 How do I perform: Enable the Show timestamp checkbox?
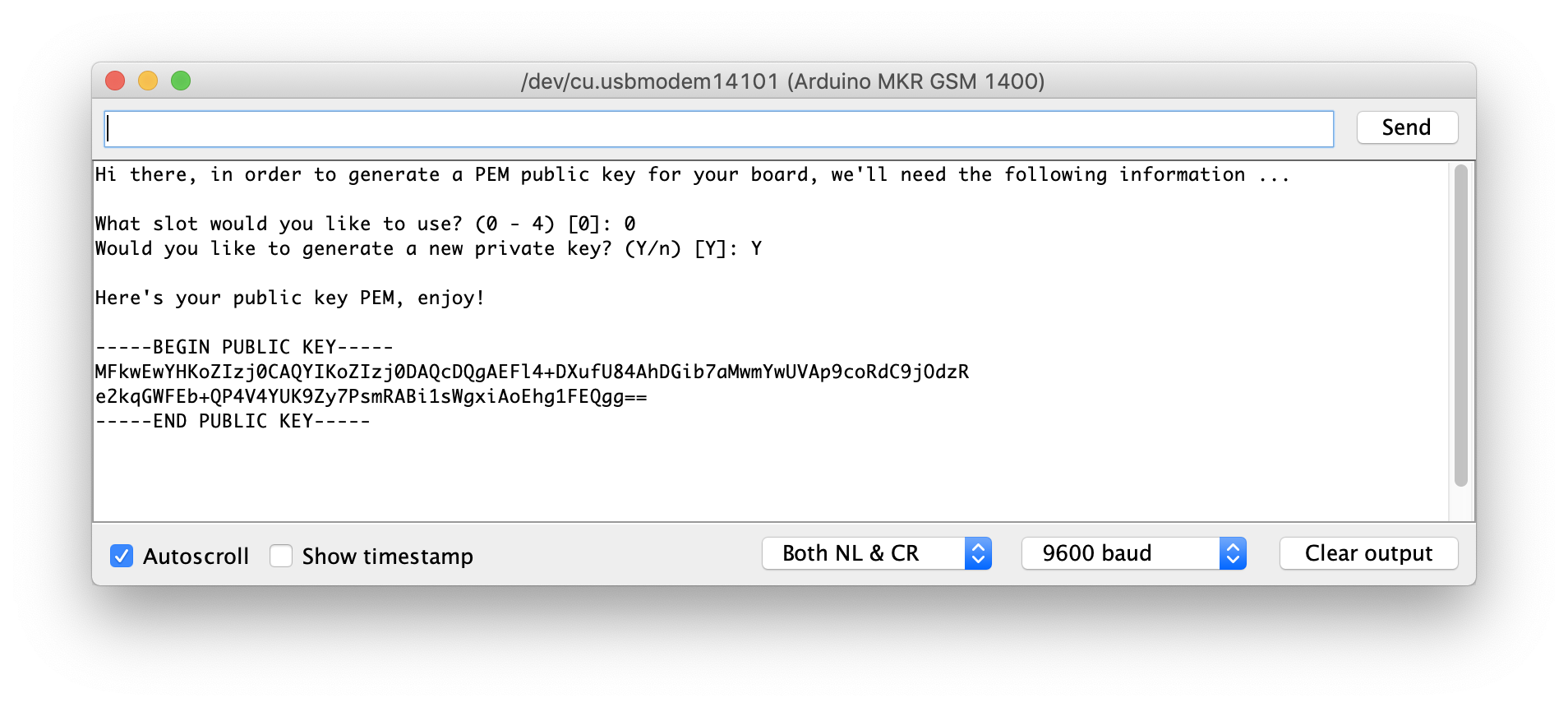point(281,556)
